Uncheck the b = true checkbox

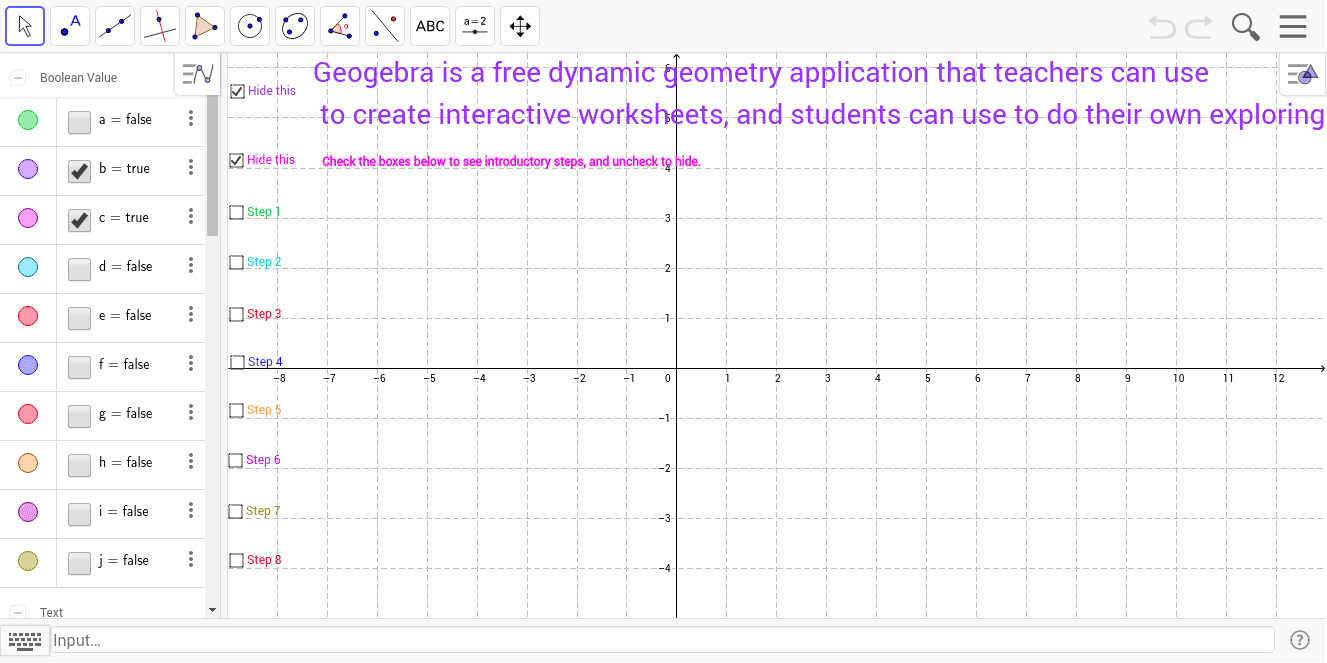click(x=79, y=170)
